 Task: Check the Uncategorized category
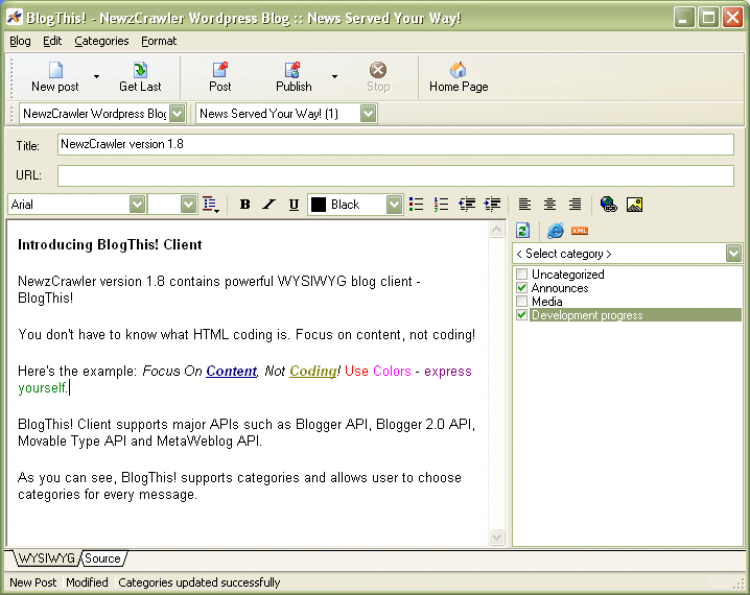[x=522, y=274]
